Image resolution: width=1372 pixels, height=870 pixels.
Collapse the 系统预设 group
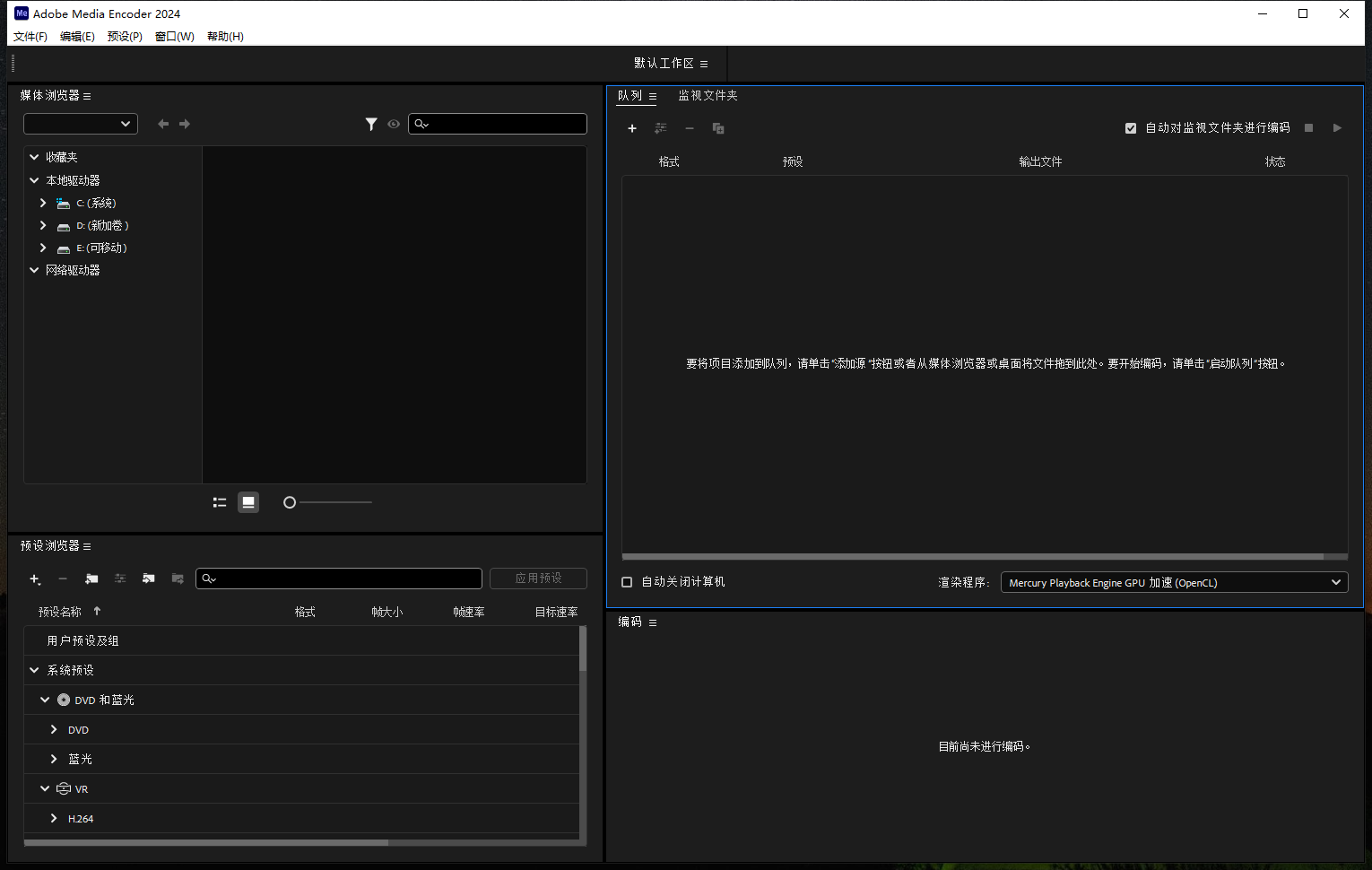(34, 670)
